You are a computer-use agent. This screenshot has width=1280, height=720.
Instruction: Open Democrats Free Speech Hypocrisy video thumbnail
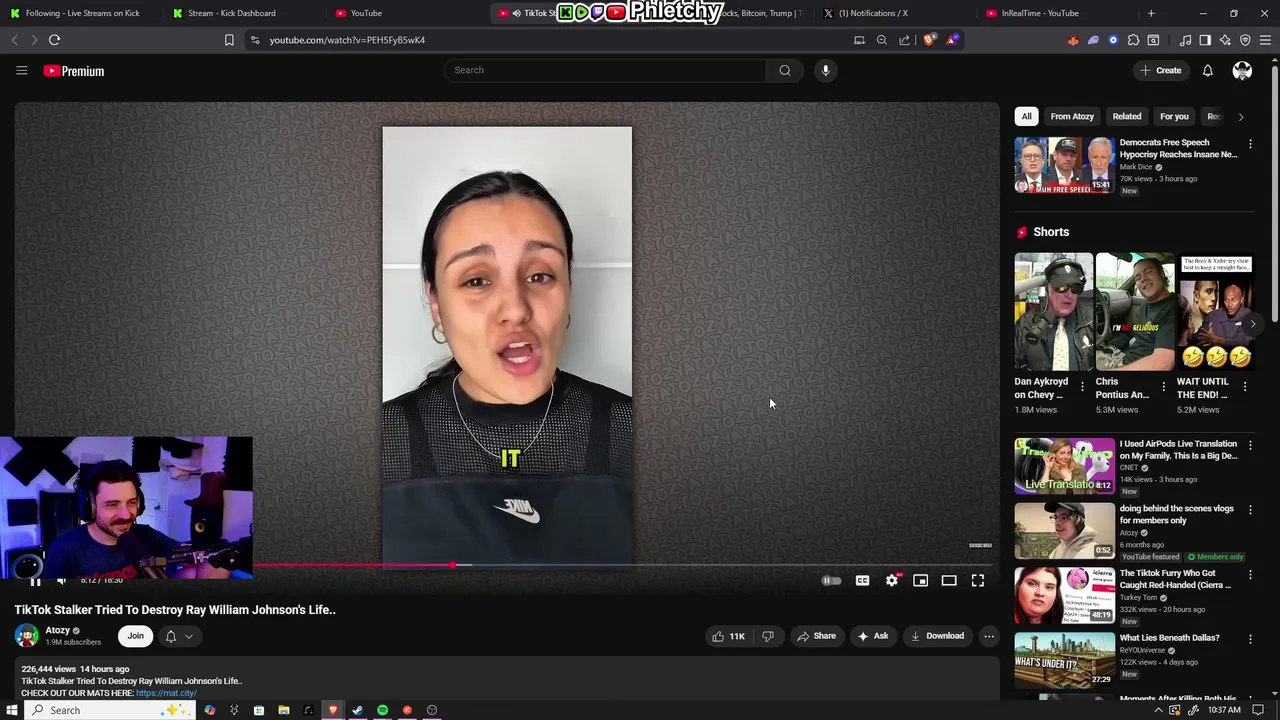tap(1065, 165)
